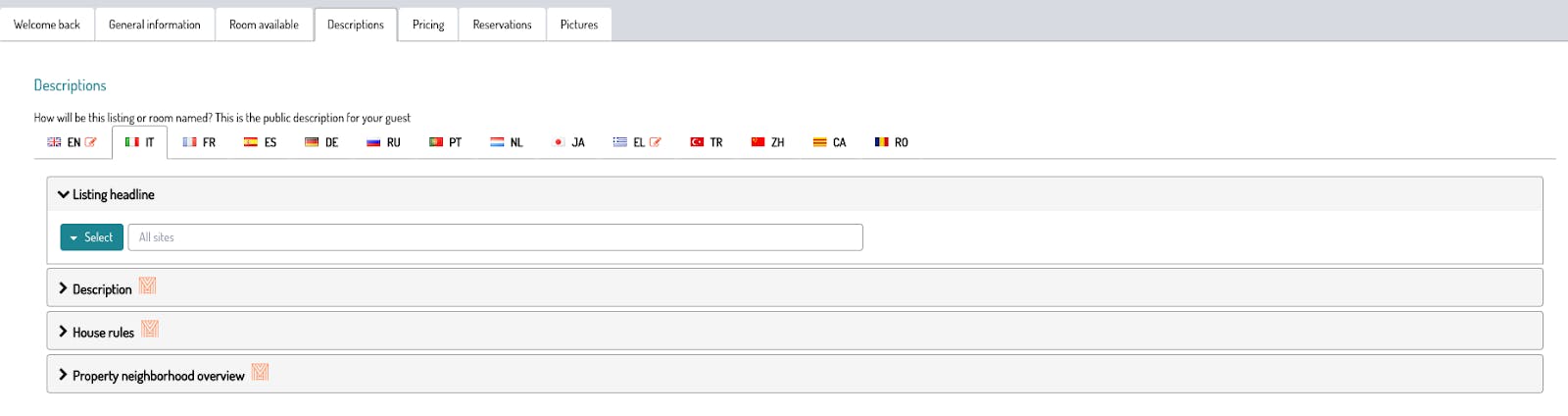Select the French flag language tab
1568x416 pixels.
point(199,142)
